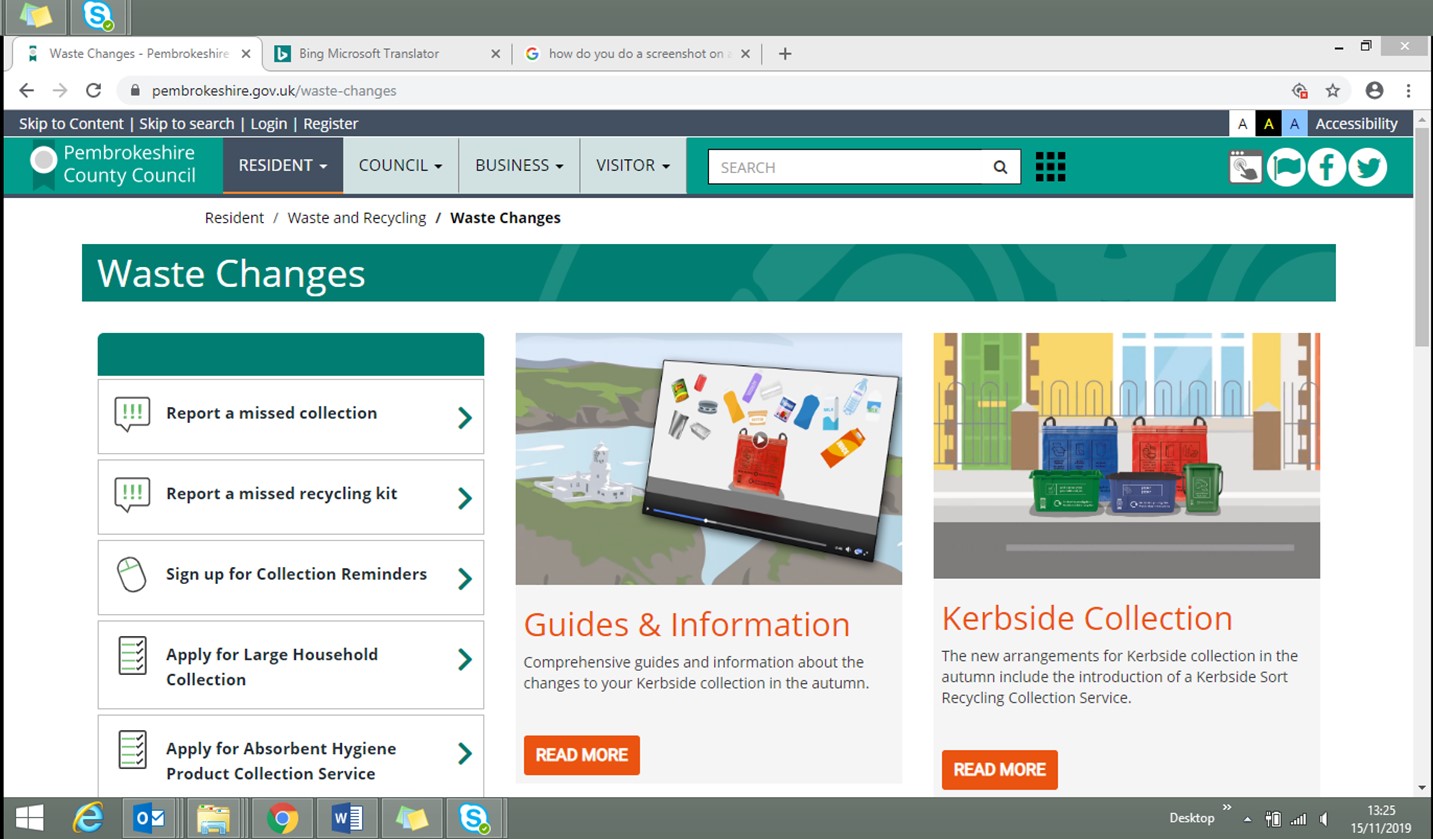Click the flag feedback icon
The width and height of the screenshot is (1433, 839).
point(1286,167)
